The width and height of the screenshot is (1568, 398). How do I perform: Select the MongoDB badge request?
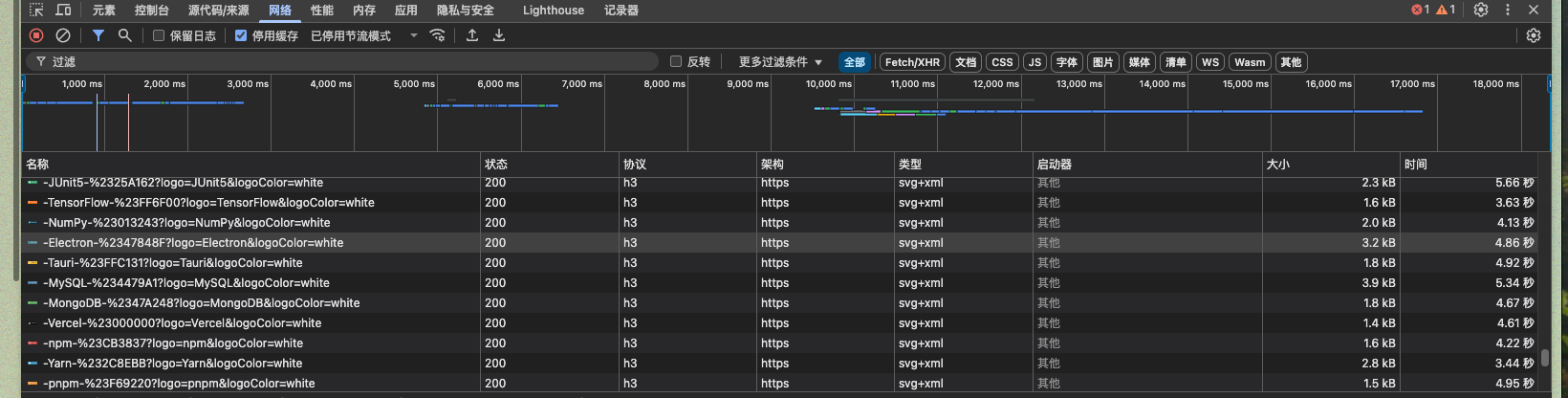[x=780, y=303]
